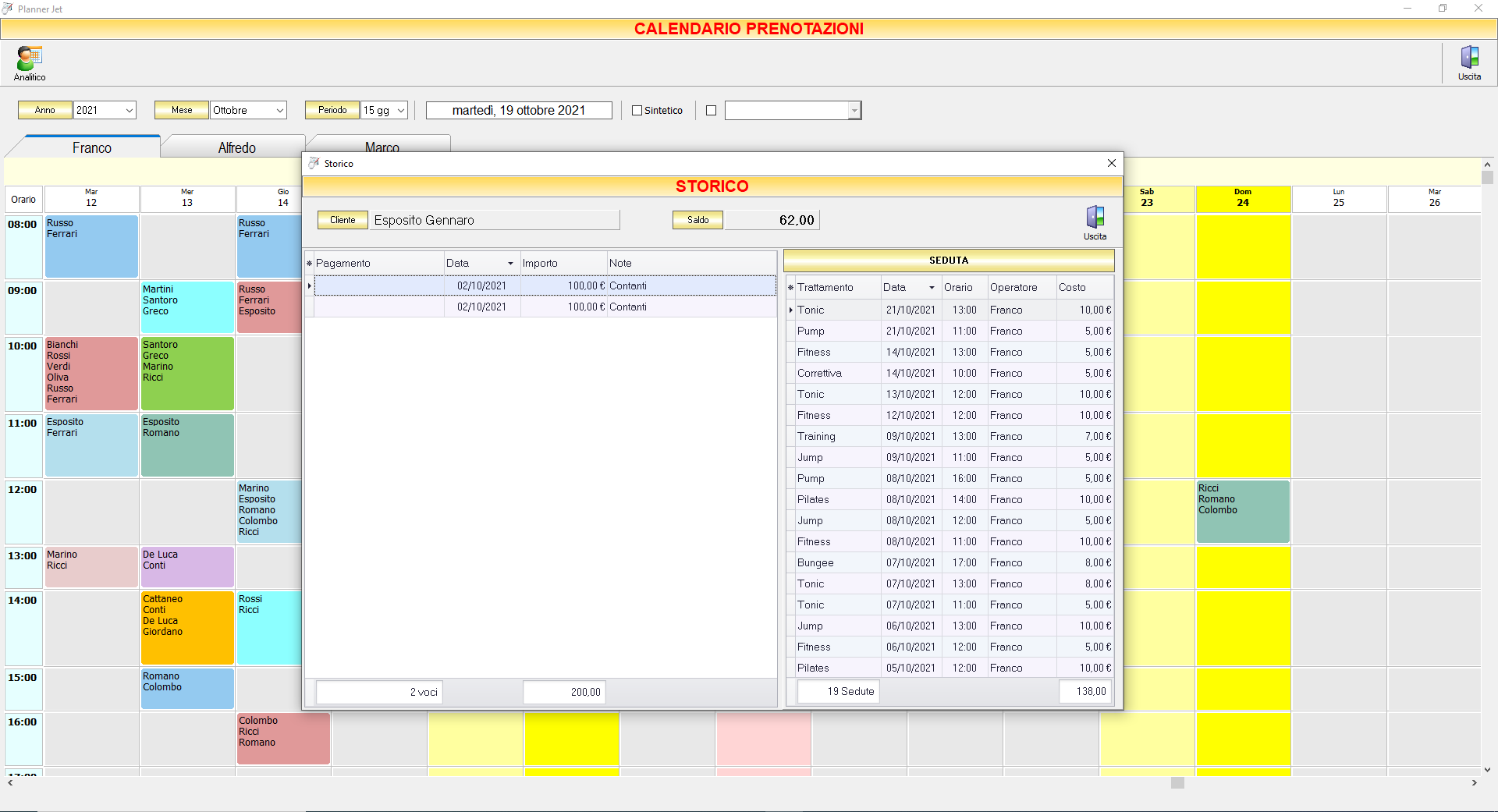1498x812 pixels.
Task: Click the Seduta grid asterisk selector
Action: point(790,288)
